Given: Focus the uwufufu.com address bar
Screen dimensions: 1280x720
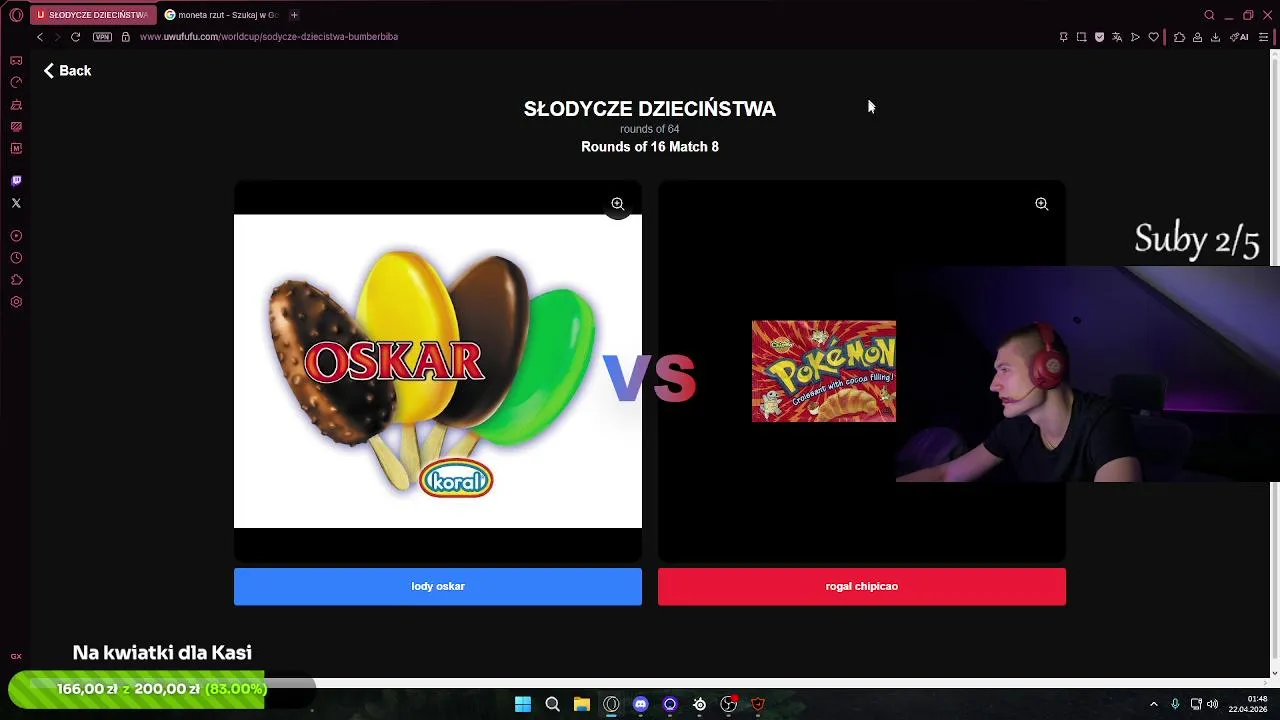Looking at the screenshot, I should tap(269, 37).
